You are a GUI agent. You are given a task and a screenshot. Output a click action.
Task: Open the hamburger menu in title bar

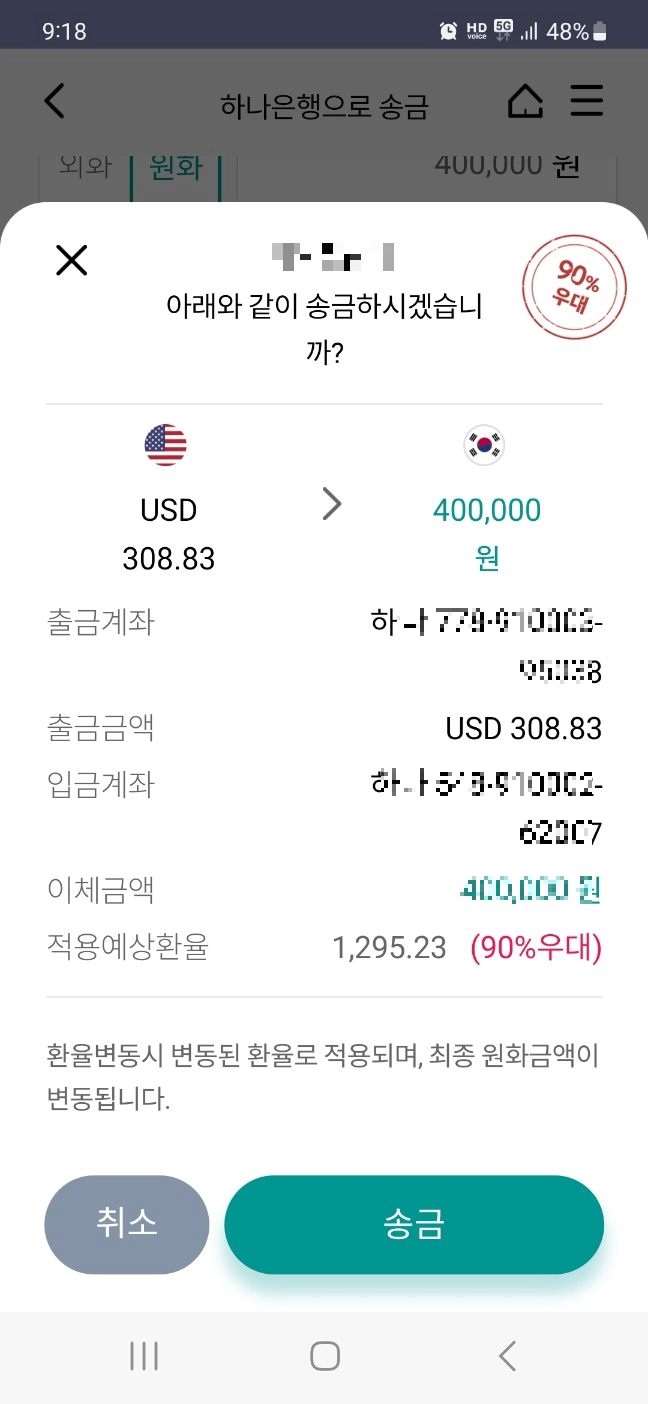pos(587,100)
